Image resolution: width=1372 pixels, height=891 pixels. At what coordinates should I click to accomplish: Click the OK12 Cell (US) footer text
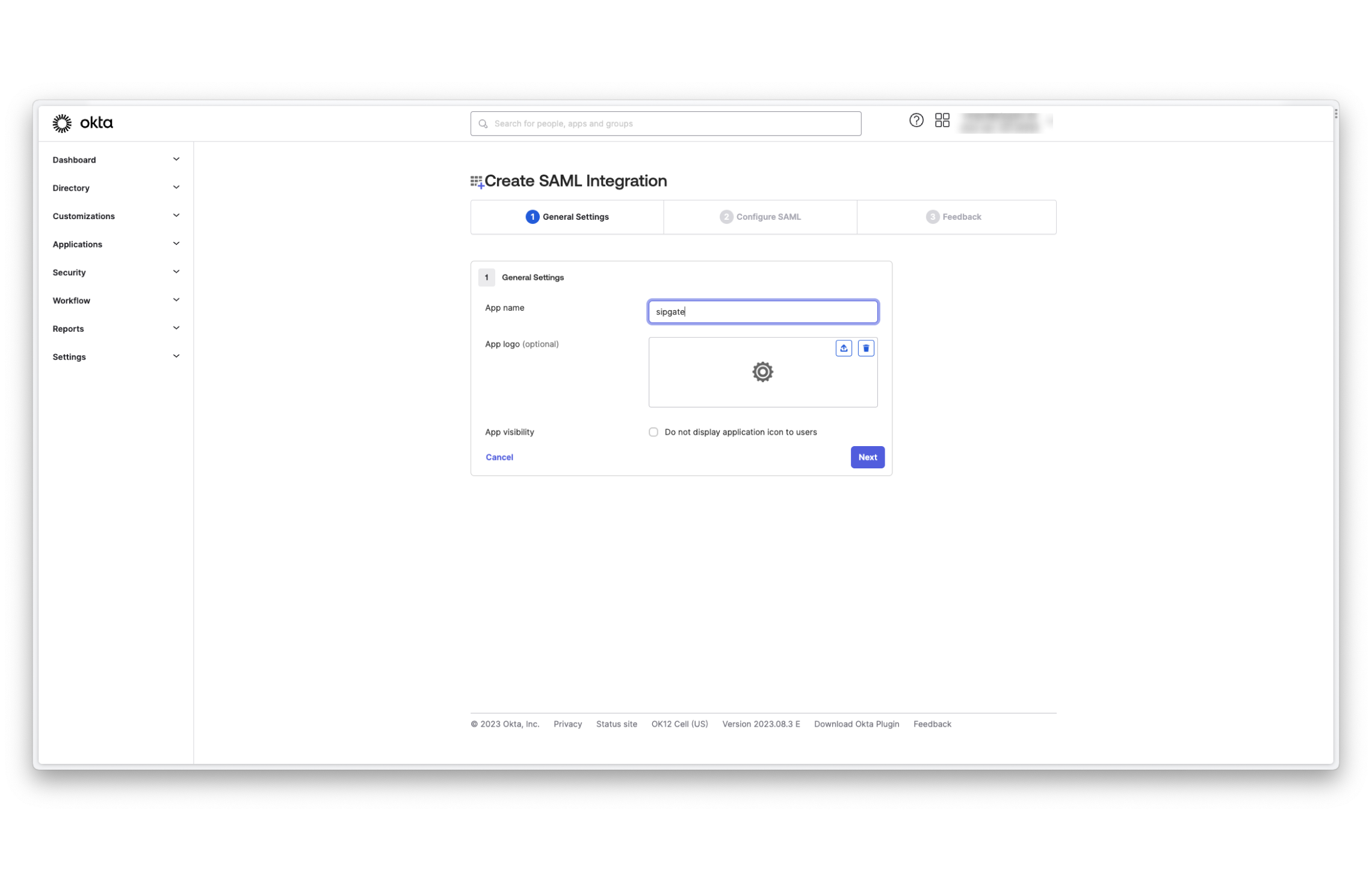click(679, 724)
